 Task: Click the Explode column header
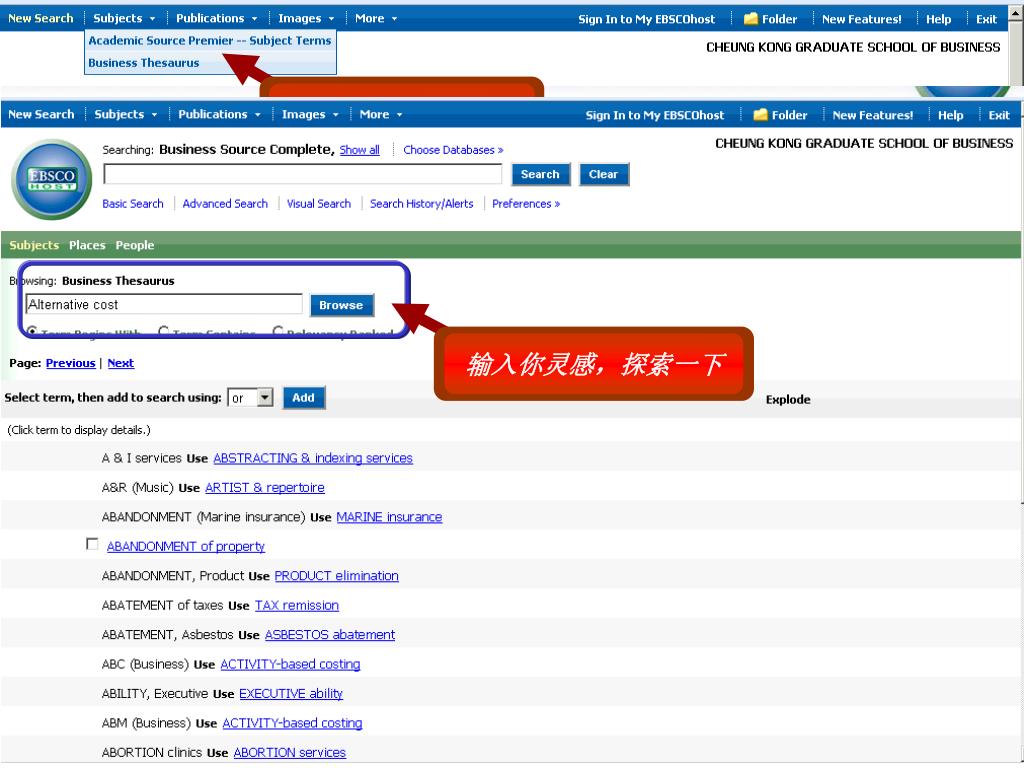tap(788, 400)
